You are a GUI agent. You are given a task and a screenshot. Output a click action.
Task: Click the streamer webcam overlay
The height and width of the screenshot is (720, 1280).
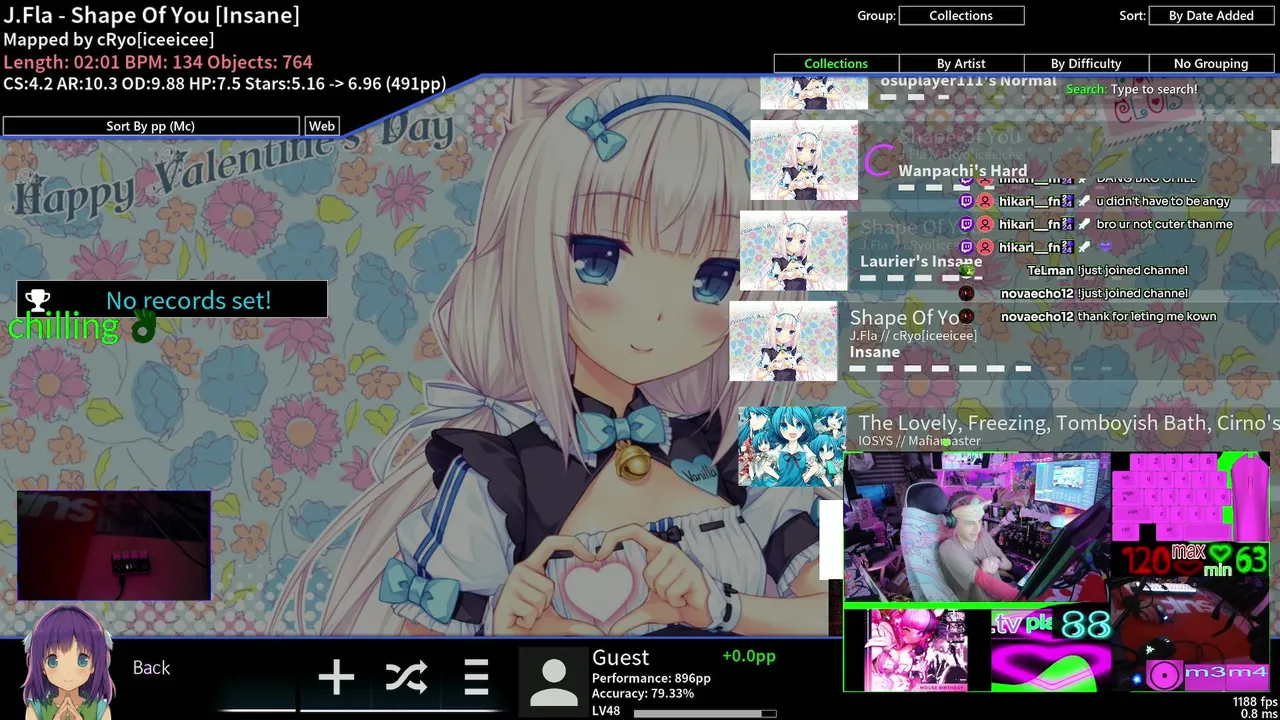pos(977,527)
